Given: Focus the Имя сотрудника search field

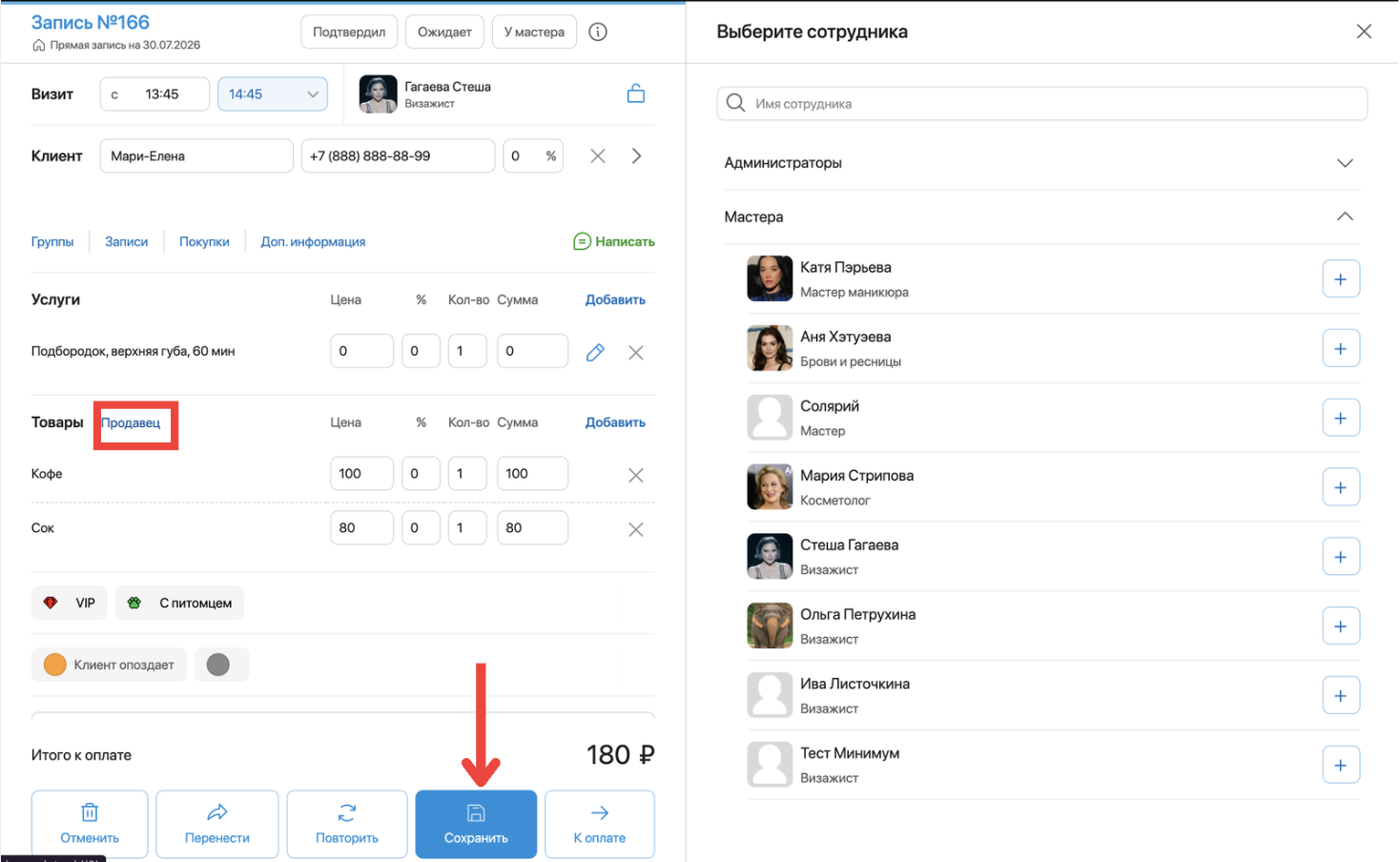Looking at the screenshot, I should (1042, 103).
